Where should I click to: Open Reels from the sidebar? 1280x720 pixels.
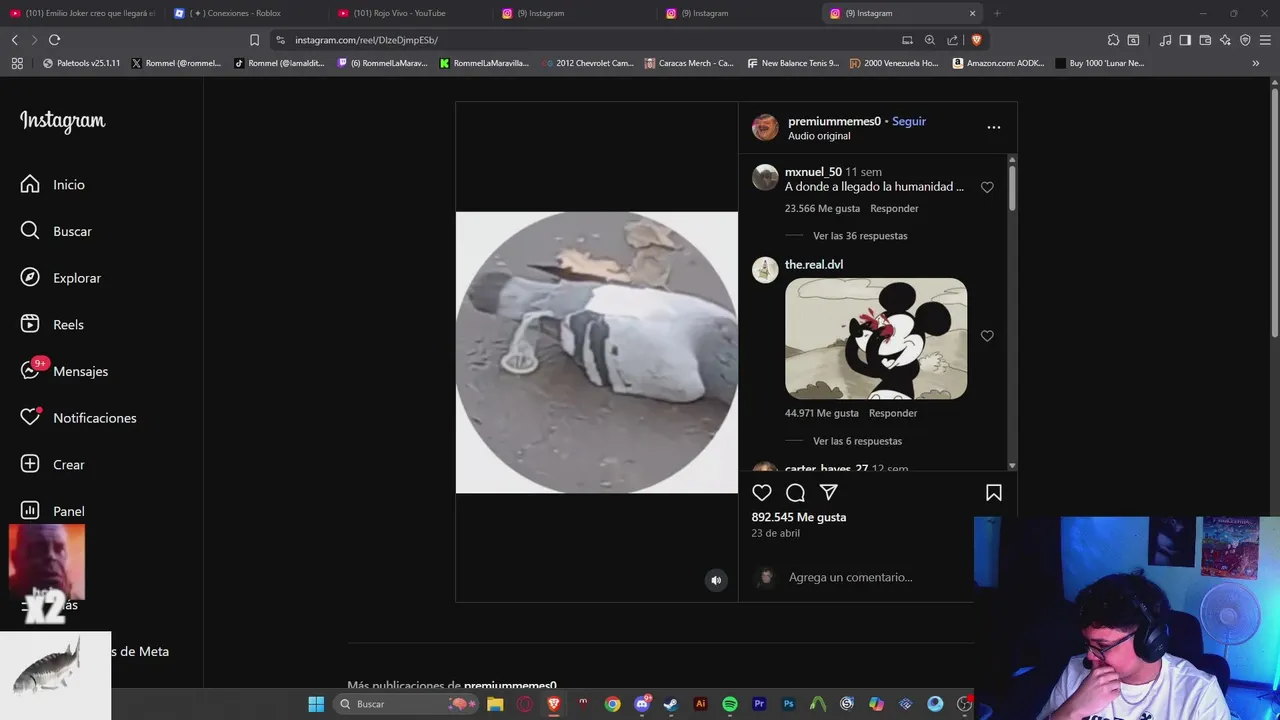pos(52,325)
